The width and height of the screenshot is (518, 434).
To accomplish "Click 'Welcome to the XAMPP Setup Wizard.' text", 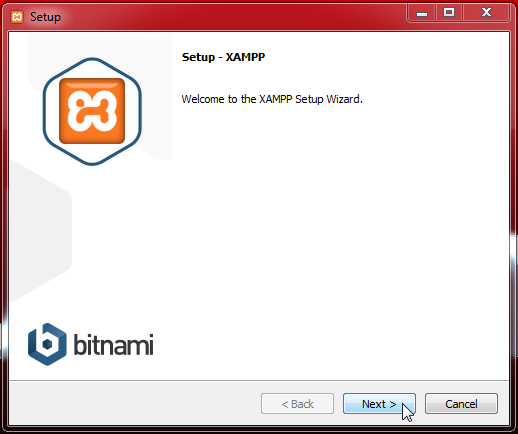I will pos(272,99).
